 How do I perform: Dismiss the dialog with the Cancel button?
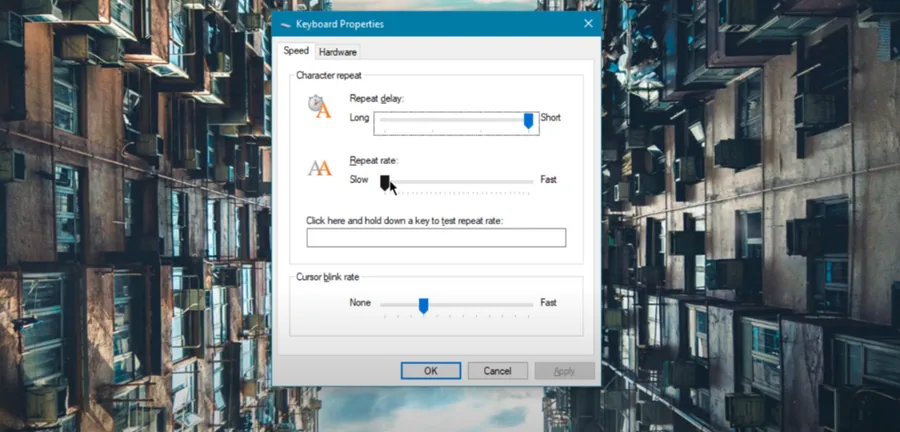498,371
